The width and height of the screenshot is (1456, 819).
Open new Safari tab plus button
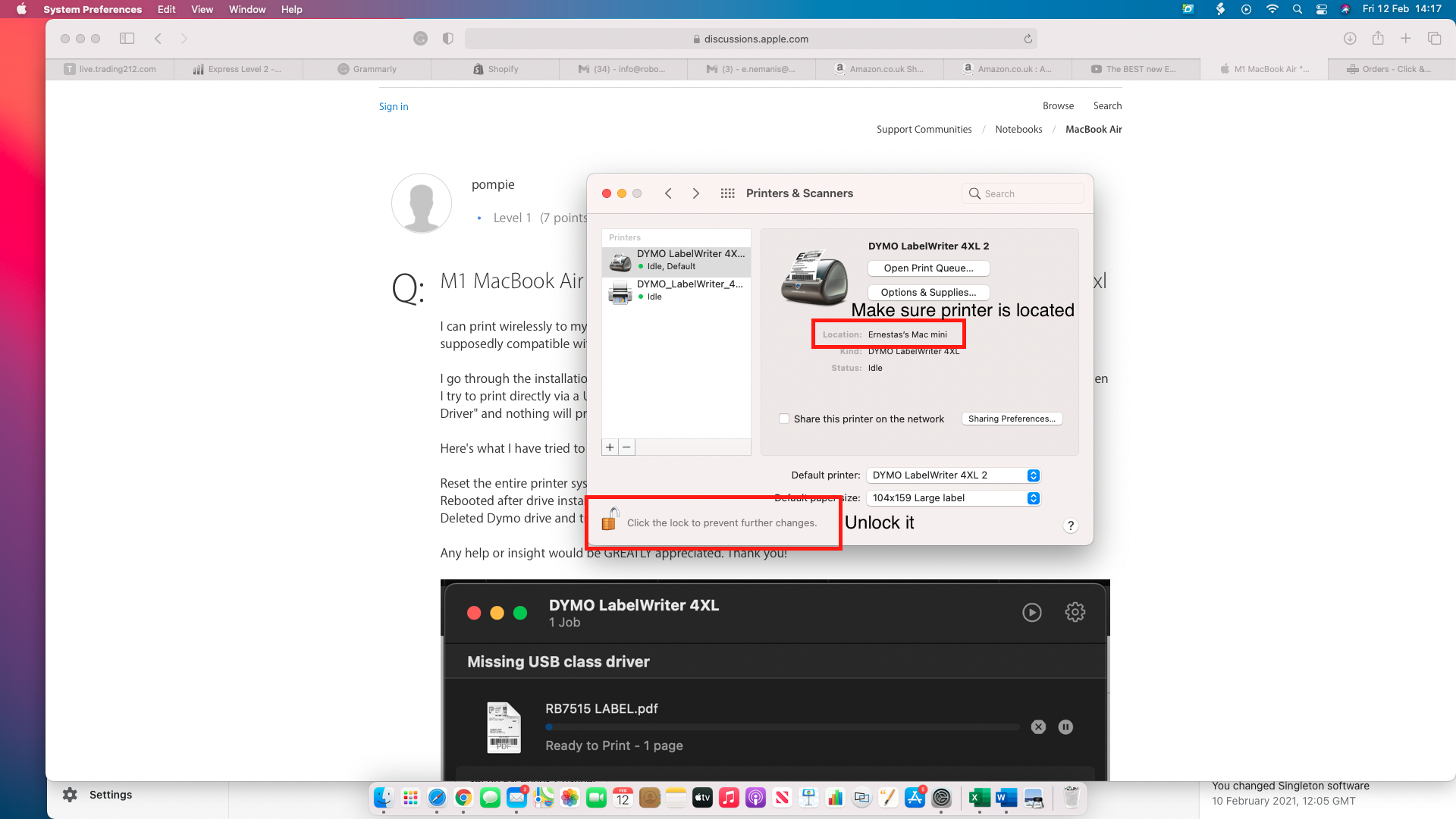1405,39
